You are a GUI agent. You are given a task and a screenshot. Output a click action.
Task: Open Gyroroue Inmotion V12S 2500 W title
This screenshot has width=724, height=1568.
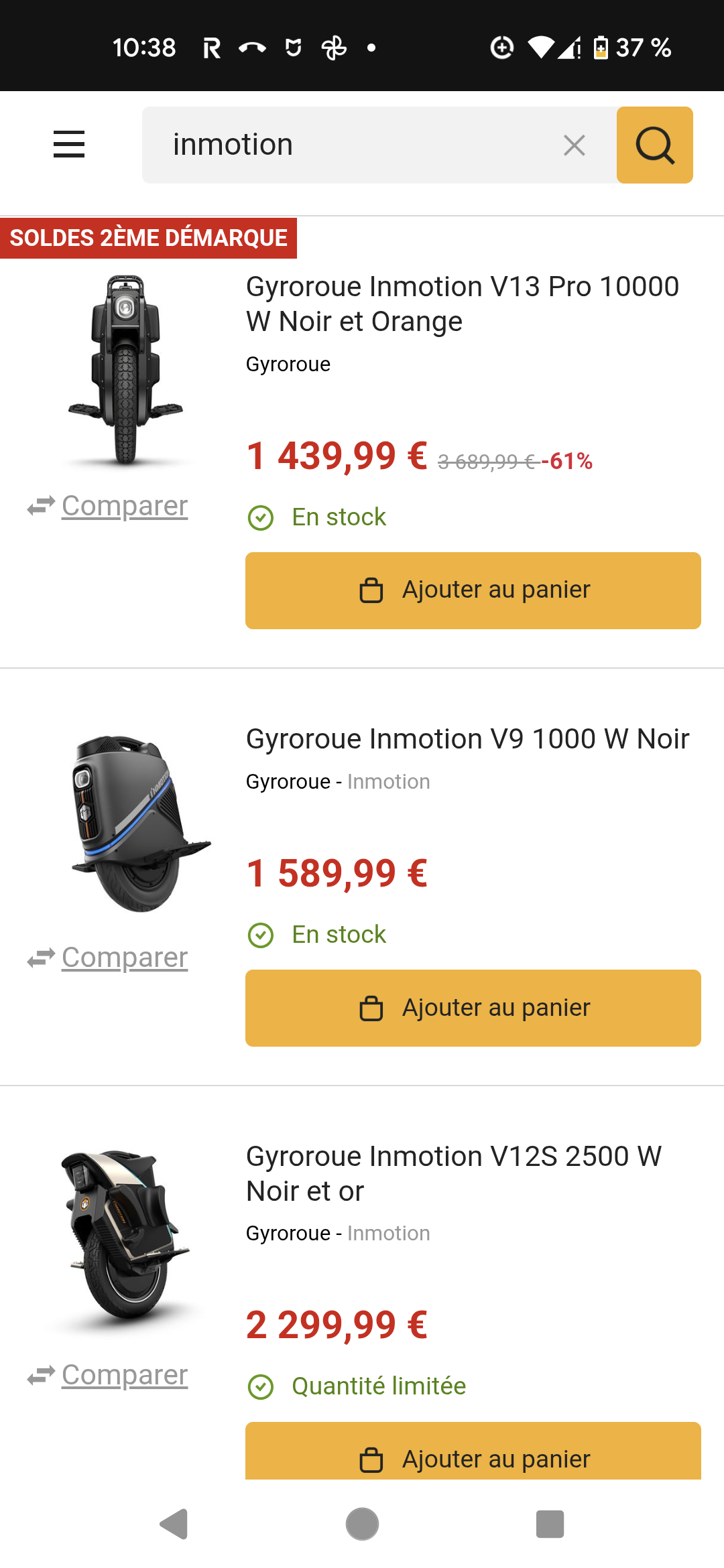454,1173
